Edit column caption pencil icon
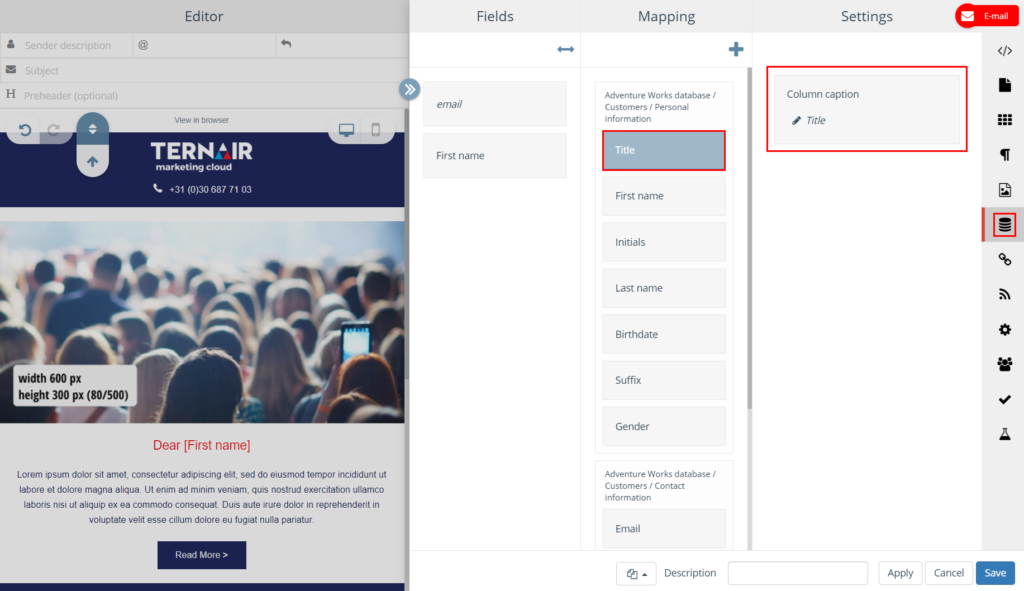The image size is (1024, 591). (796, 120)
